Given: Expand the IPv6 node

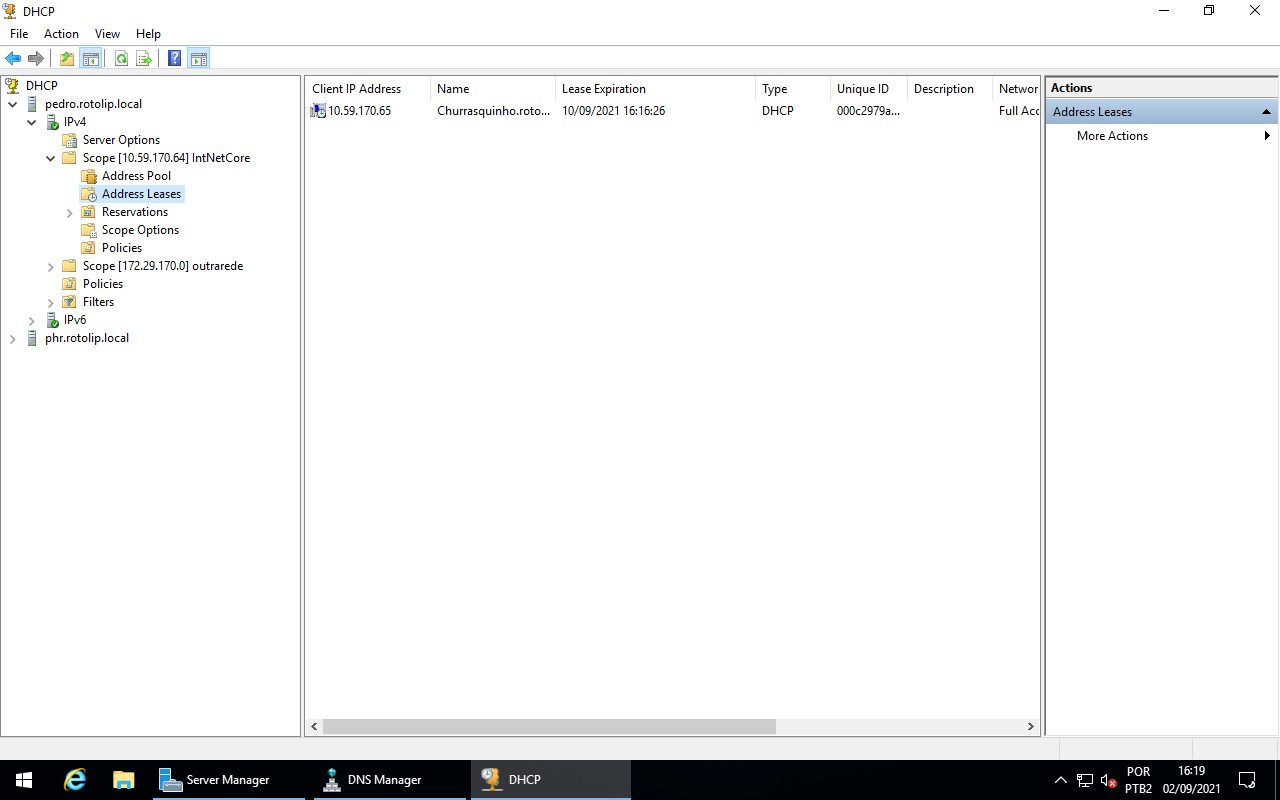Looking at the screenshot, I should pos(31,319).
